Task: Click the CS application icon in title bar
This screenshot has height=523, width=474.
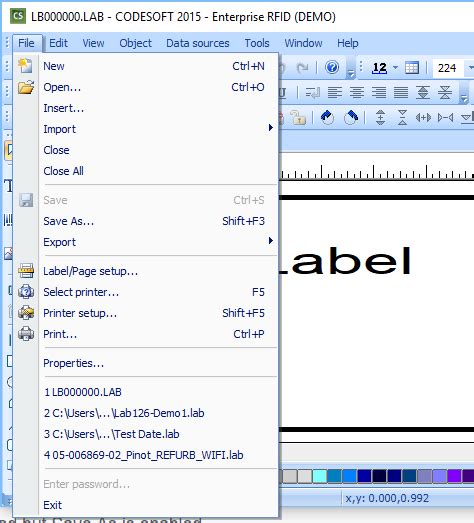Action: click(18, 16)
